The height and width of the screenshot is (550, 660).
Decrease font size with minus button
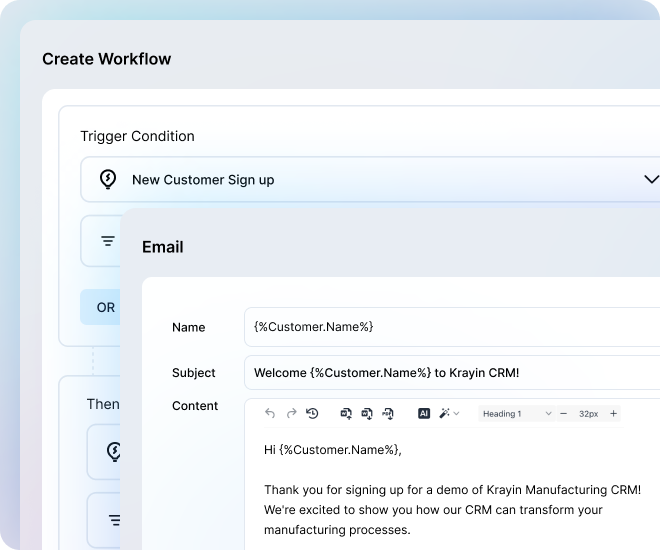tap(563, 414)
